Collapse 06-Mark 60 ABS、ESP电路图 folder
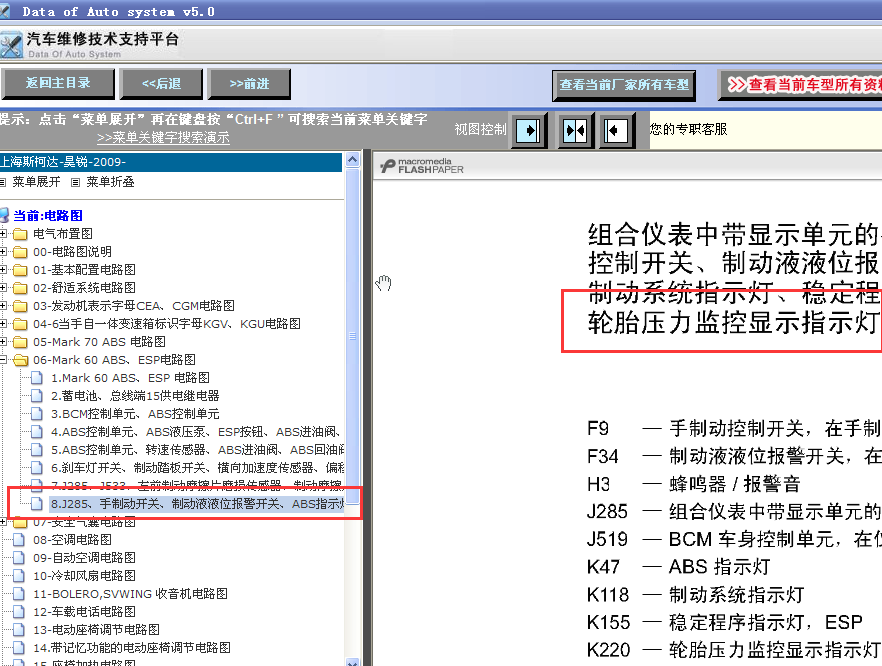882x666 pixels. pyautogui.click(x=3, y=359)
